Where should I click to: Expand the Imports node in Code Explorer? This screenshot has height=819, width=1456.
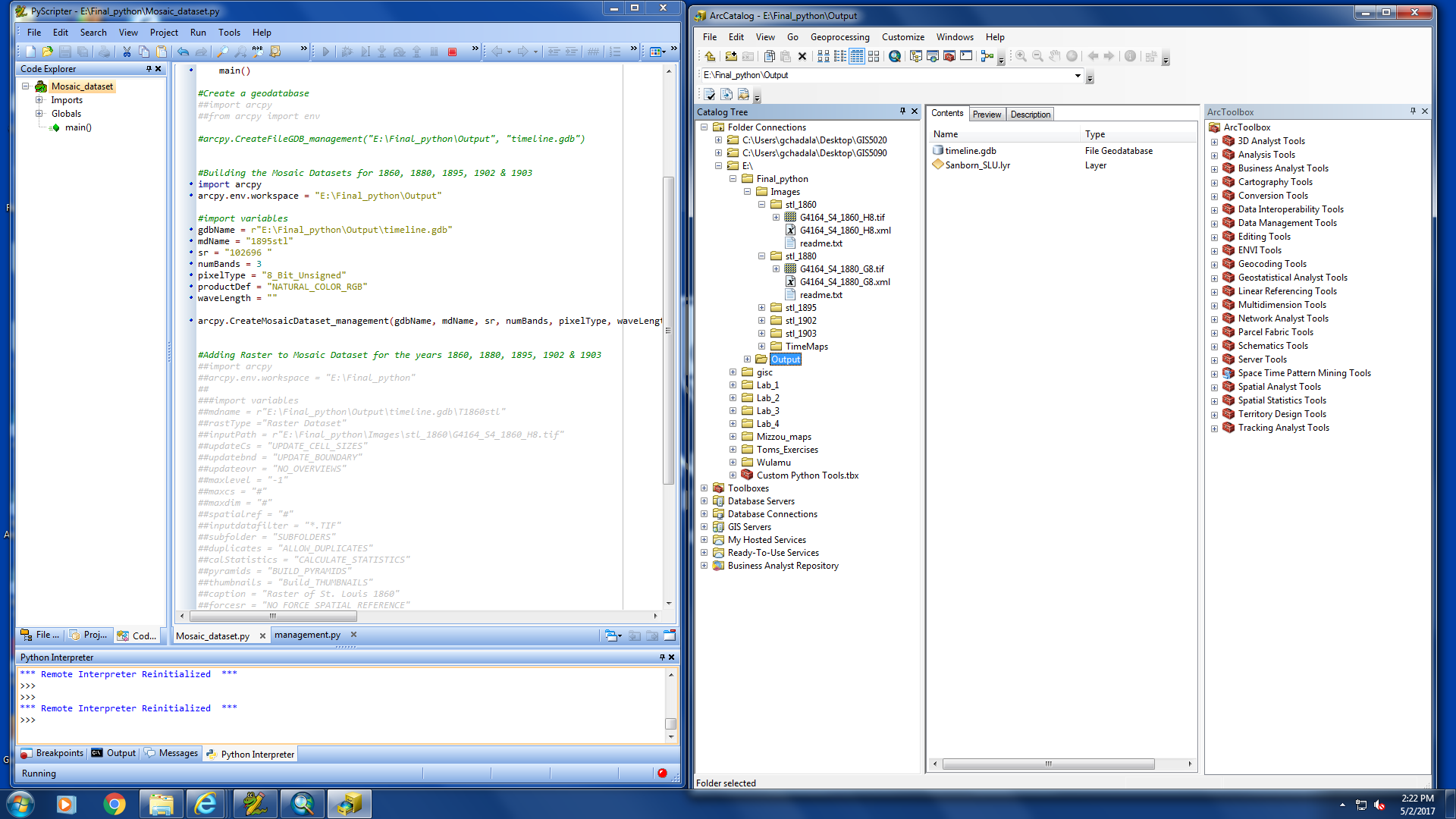point(39,100)
